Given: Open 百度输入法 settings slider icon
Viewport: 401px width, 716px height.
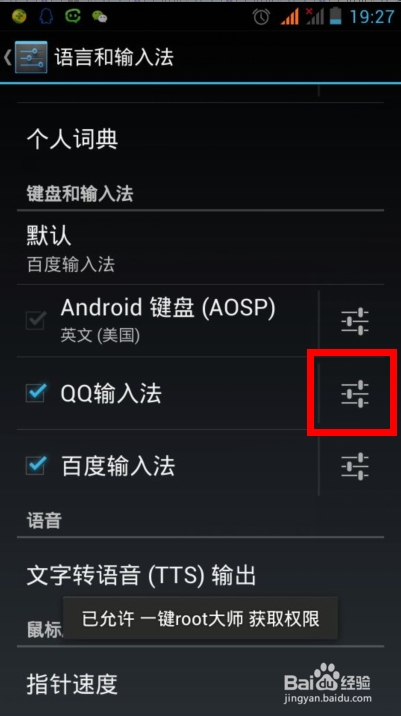Looking at the screenshot, I should tap(355, 466).
